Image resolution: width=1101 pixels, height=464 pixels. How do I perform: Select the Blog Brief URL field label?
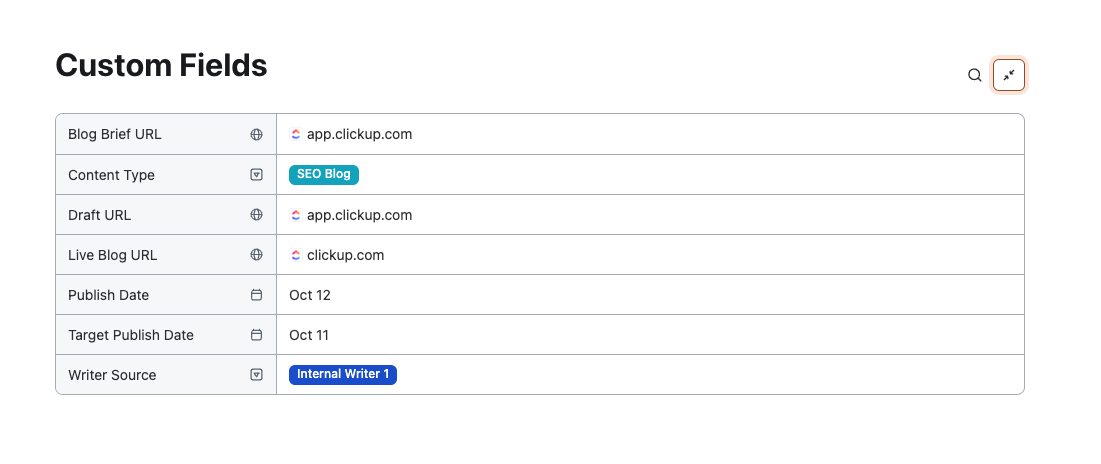114,134
